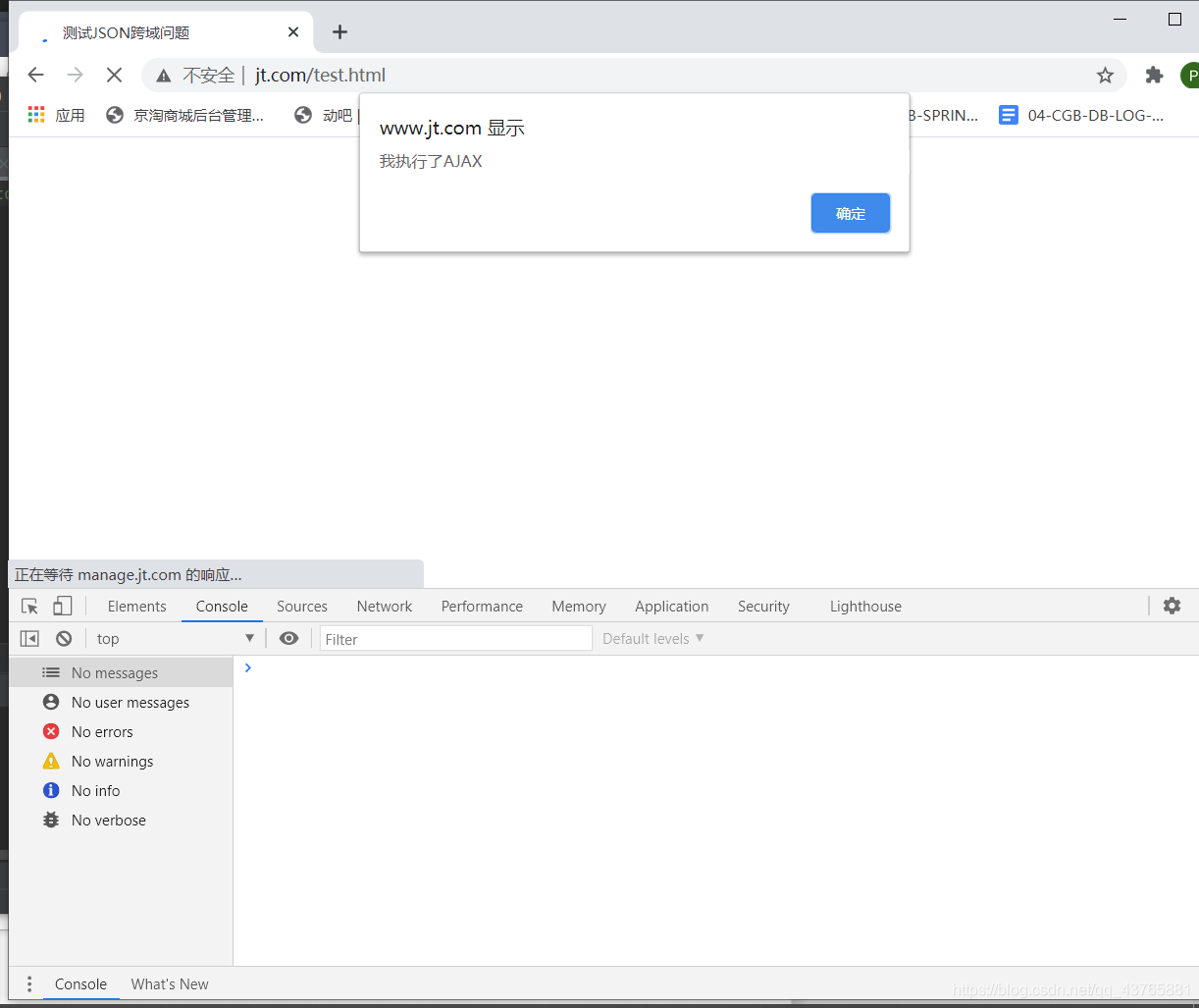1199x1008 pixels.
Task: Select No messages in console sidebar
Action: pyautogui.click(x=121, y=673)
